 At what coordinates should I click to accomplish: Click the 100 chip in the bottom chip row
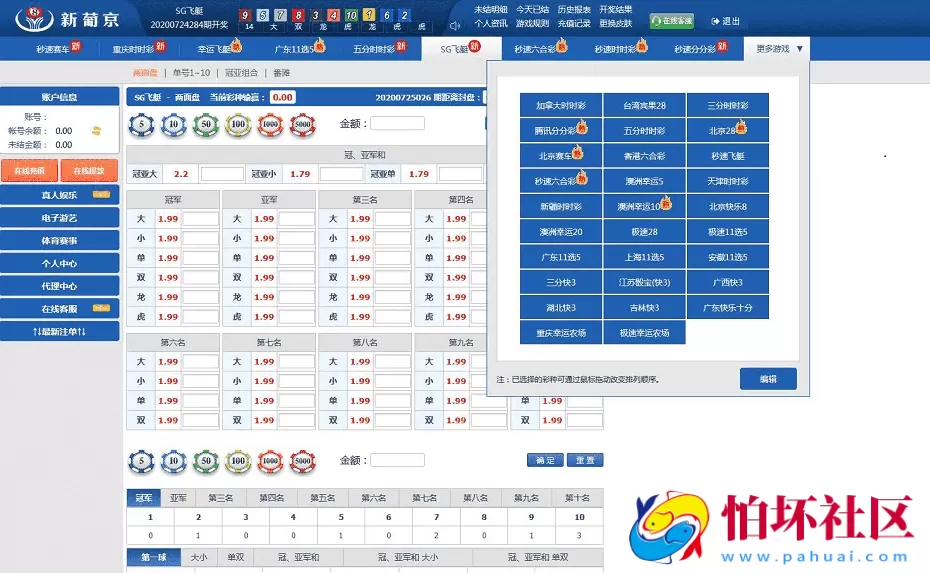tap(238, 461)
